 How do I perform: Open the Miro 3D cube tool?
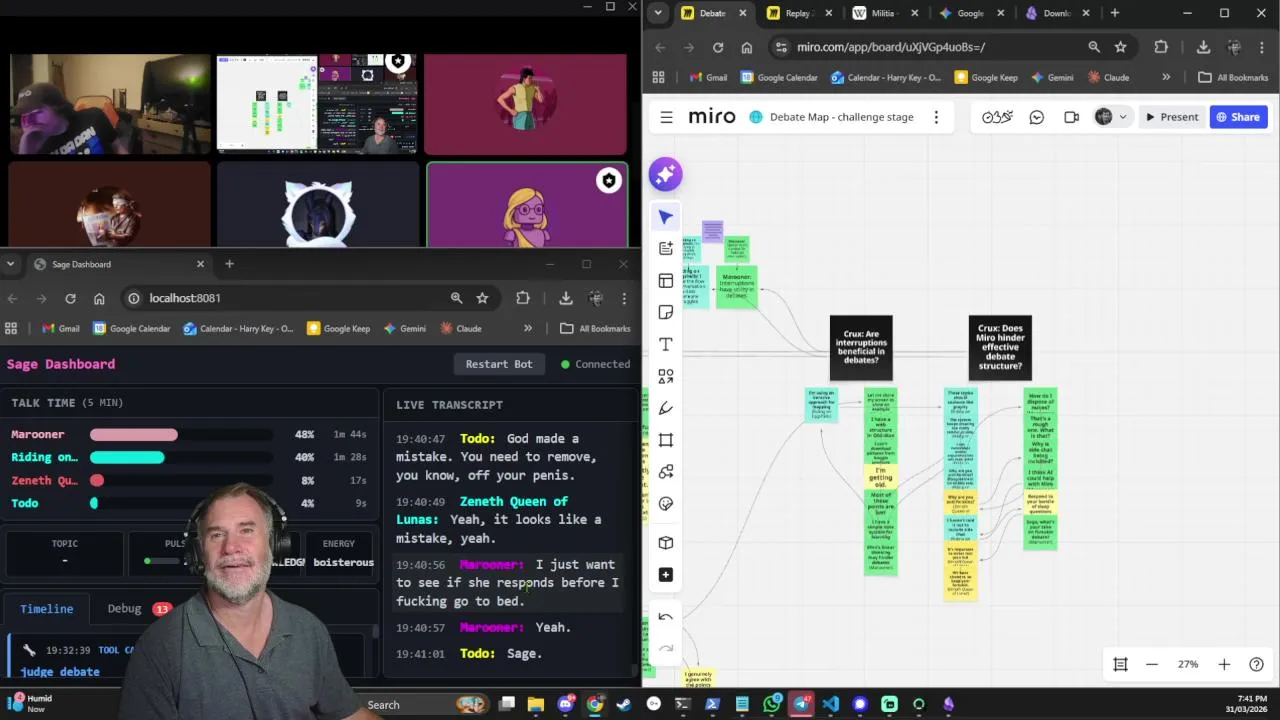(x=666, y=543)
